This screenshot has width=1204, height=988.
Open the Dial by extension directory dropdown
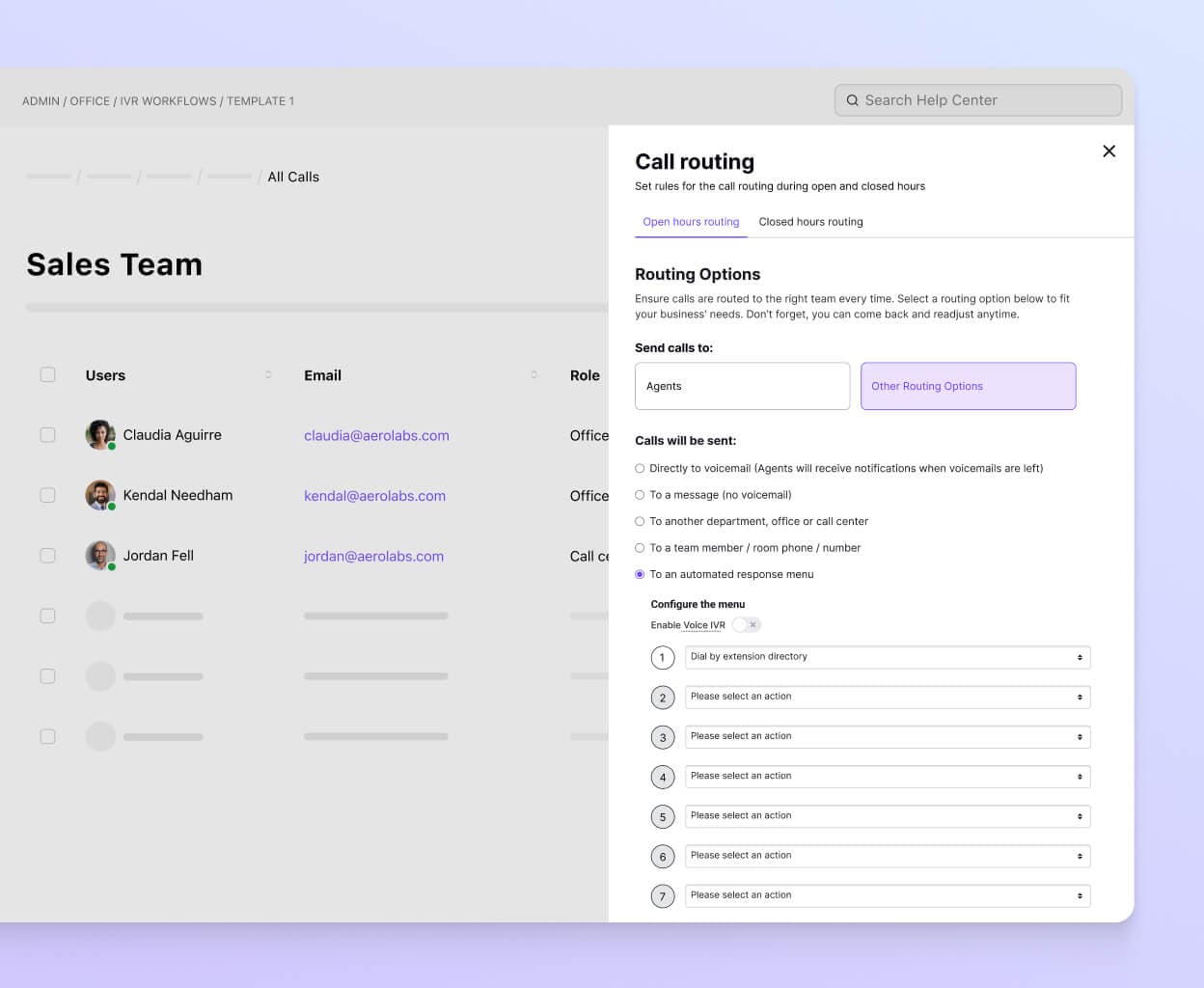point(887,657)
